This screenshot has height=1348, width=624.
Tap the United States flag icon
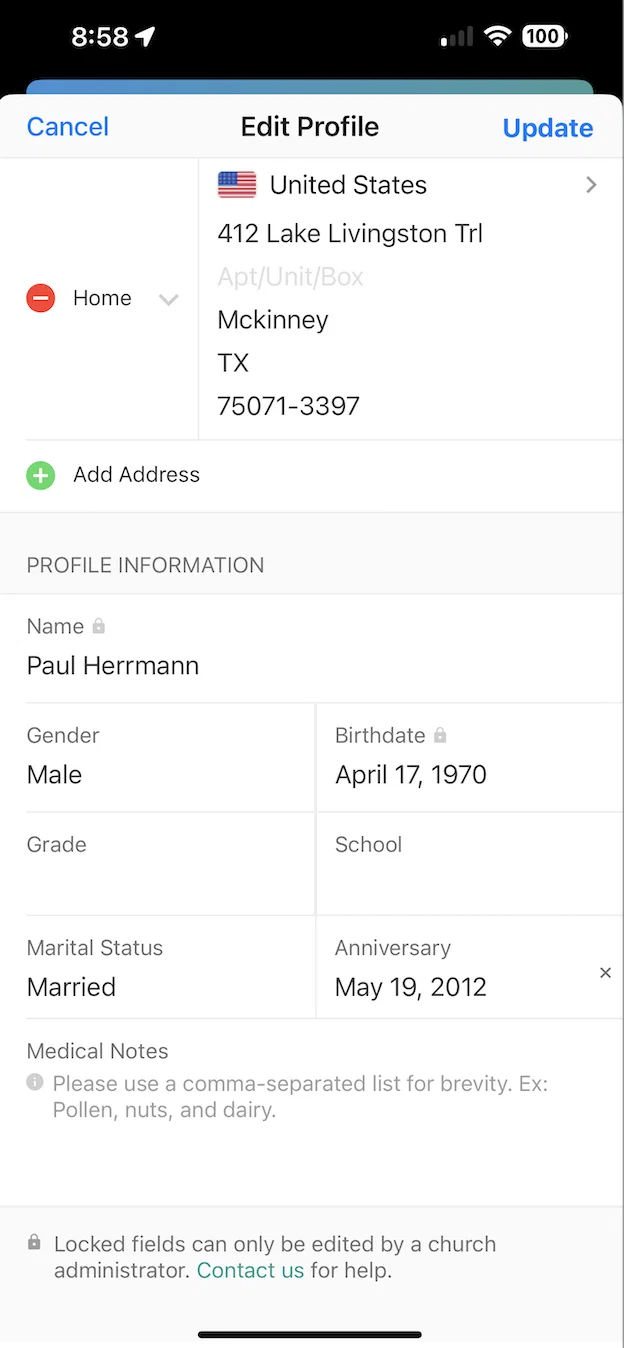click(x=237, y=185)
